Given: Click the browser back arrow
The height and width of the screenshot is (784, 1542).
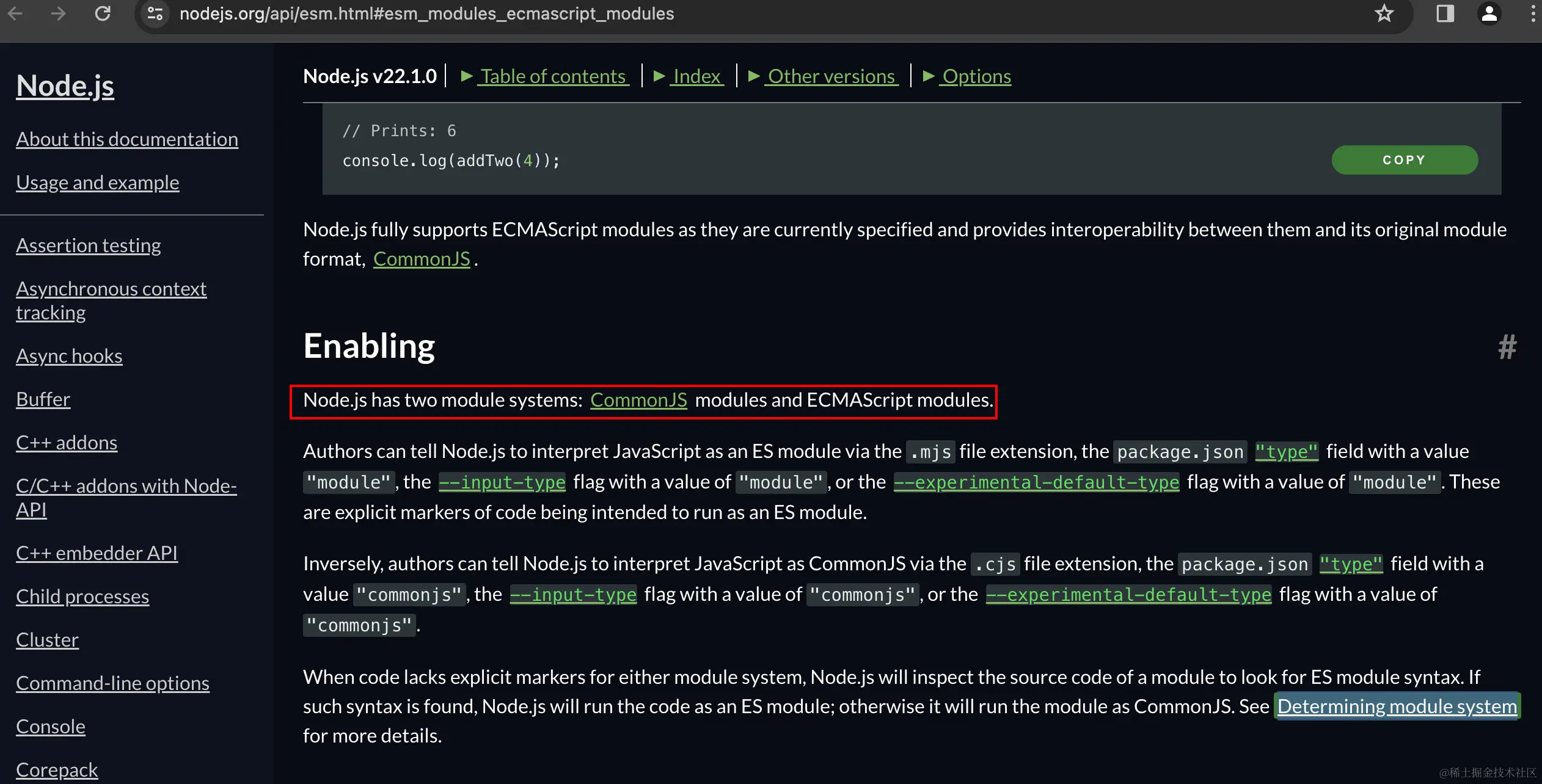Looking at the screenshot, I should click(x=15, y=13).
